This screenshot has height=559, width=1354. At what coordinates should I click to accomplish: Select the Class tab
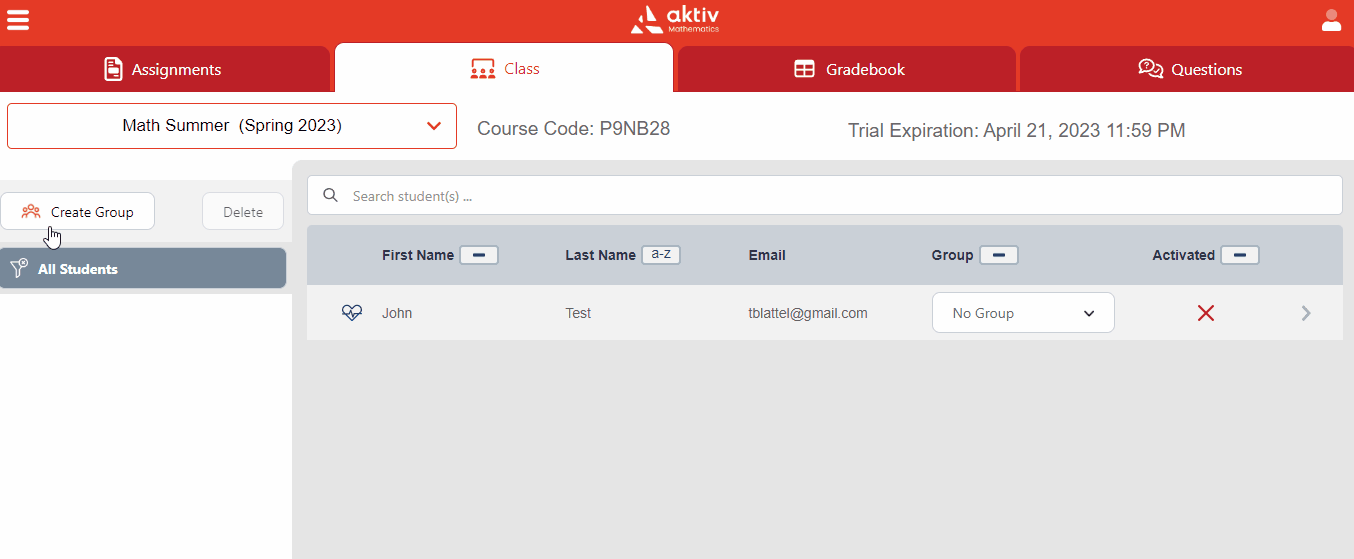coord(504,68)
